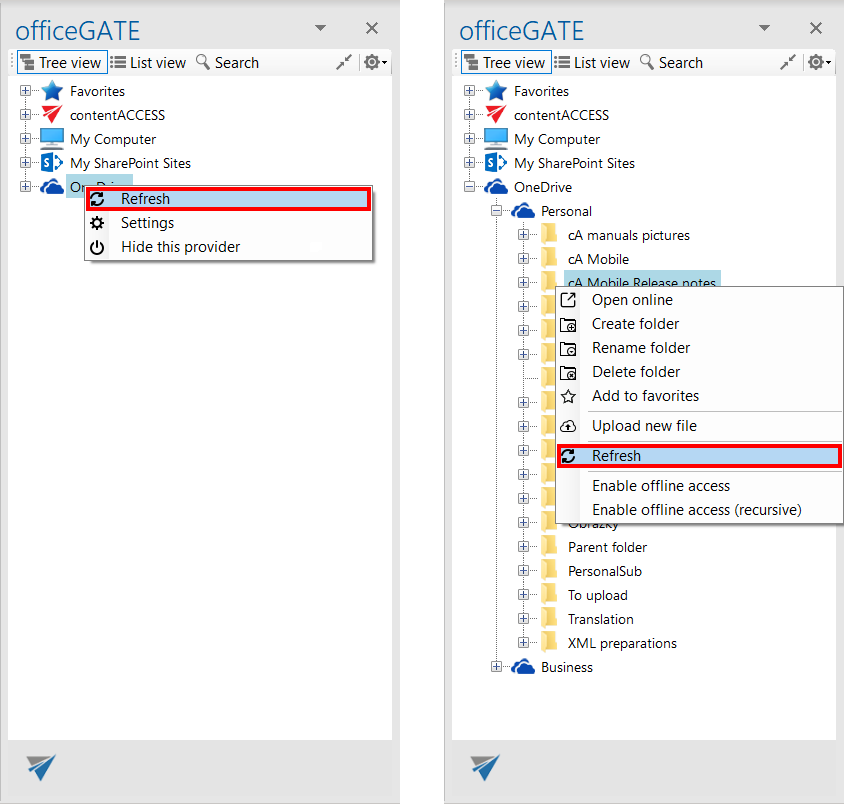This screenshot has width=844, height=804.
Task: Expand My Computer node in left panel
Action: tap(25, 138)
